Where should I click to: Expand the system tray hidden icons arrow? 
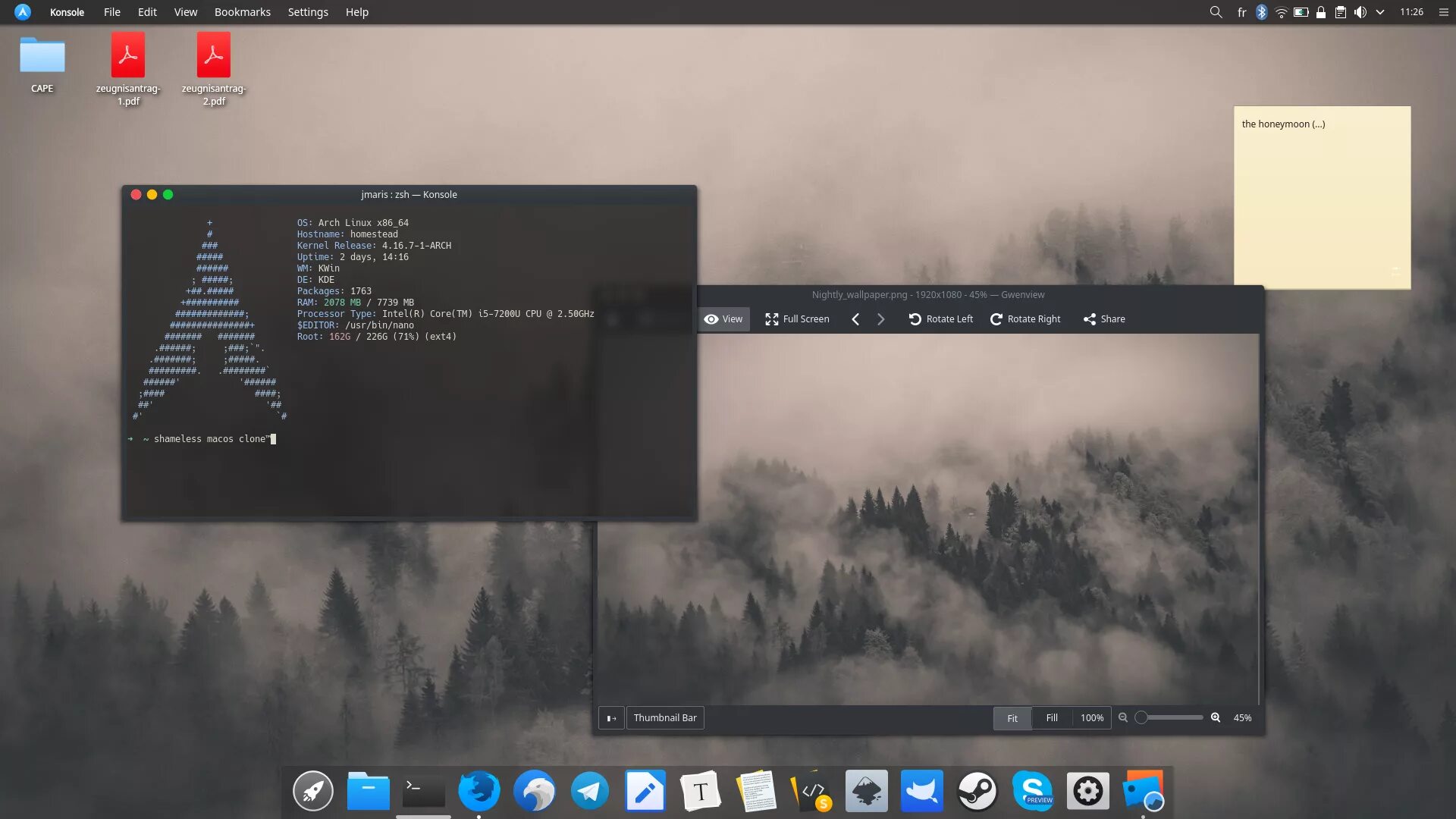[1380, 12]
